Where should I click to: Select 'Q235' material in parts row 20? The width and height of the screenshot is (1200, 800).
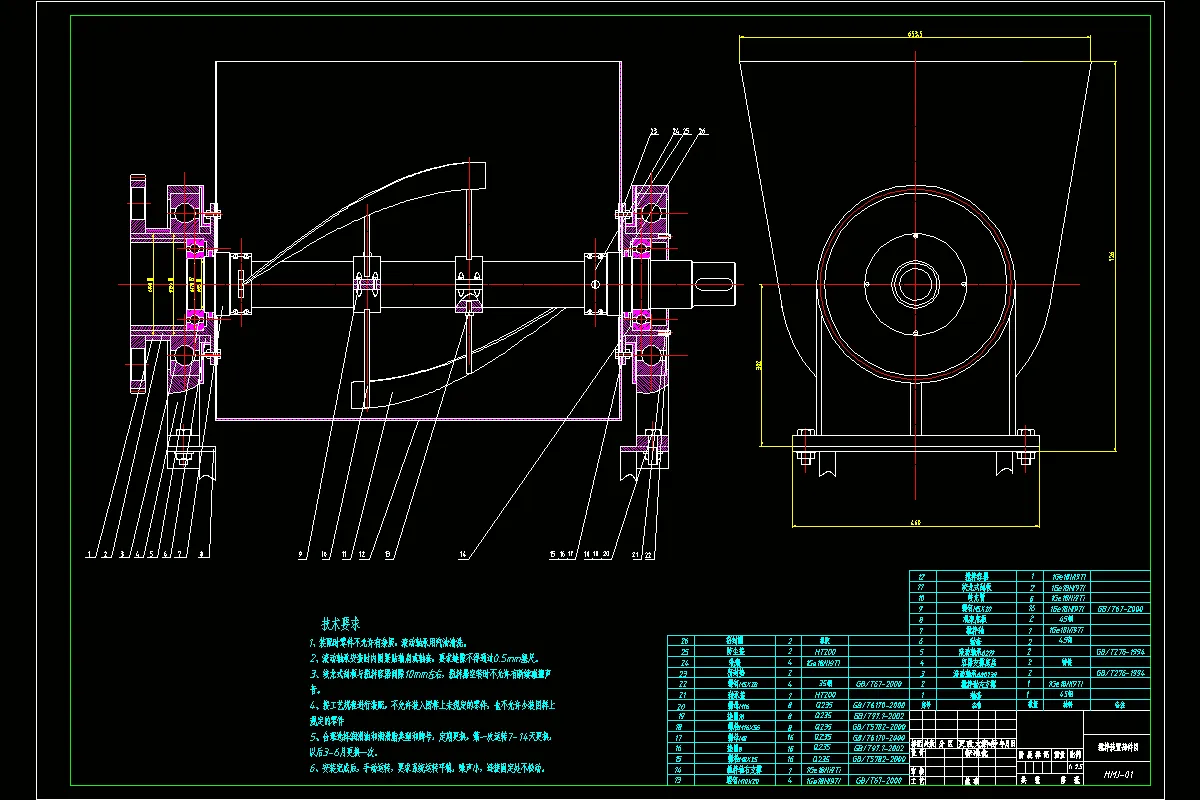[822, 706]
